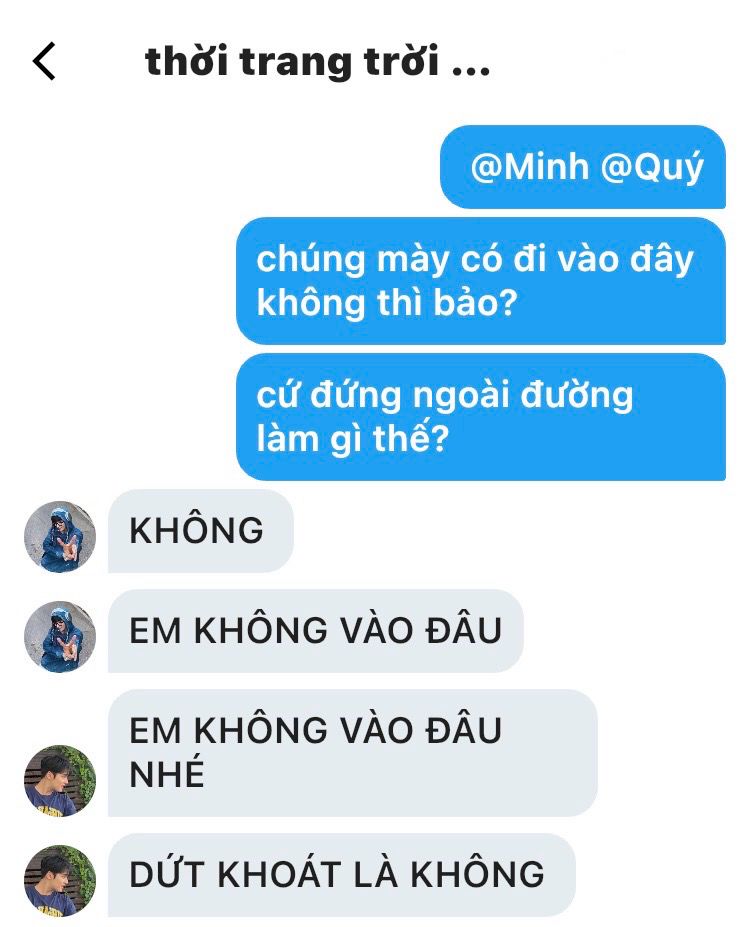Select the "DỨT KHOÁT LÀ KHÔNG" message

pos(341,874)
